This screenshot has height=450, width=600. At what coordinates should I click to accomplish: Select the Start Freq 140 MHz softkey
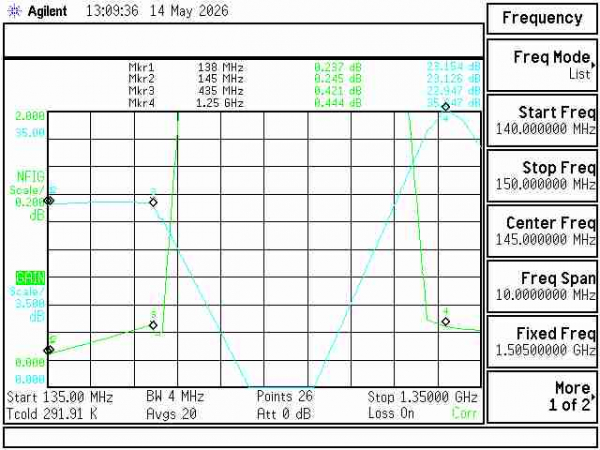(542, 121)
